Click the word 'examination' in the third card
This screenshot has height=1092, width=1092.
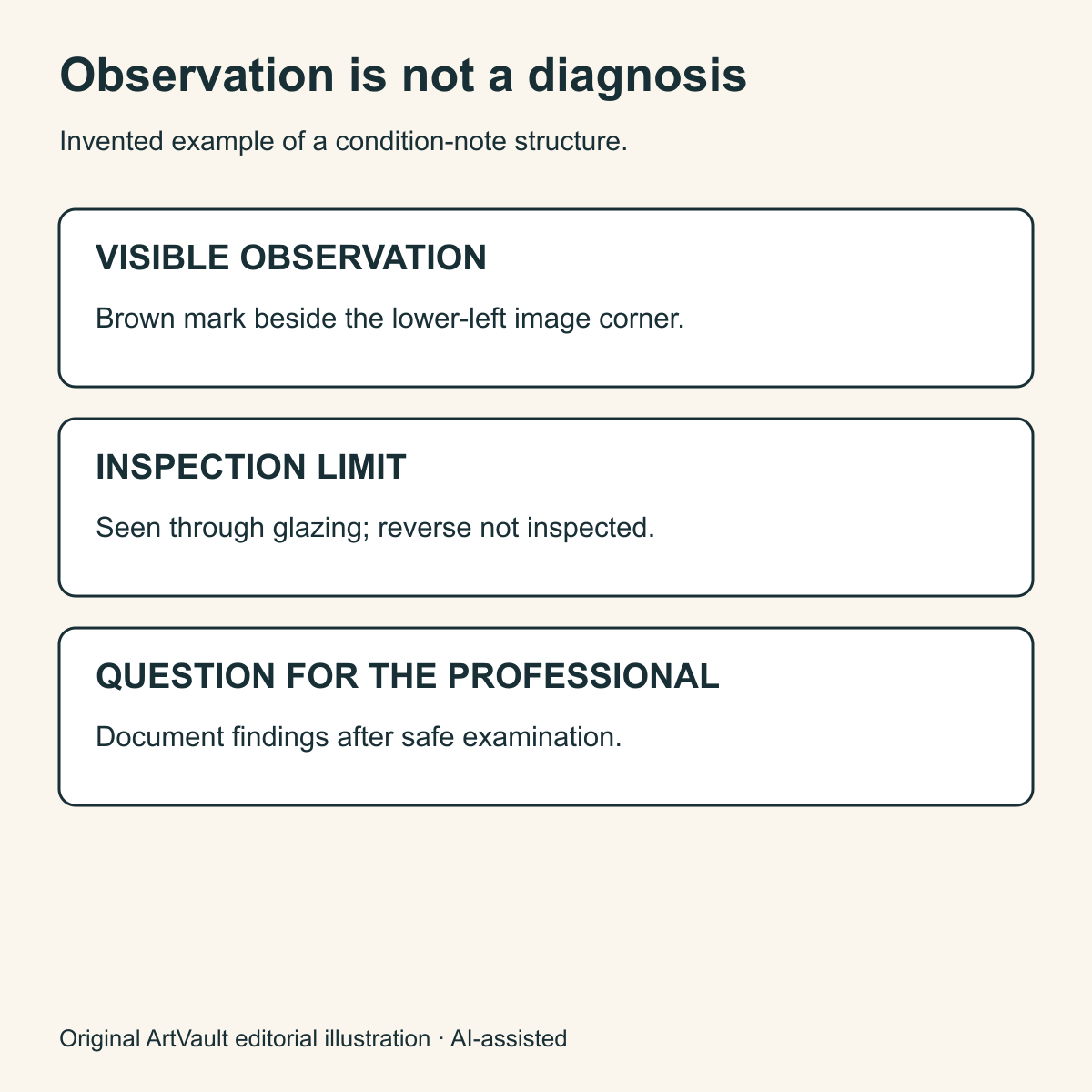pos(541,737)
